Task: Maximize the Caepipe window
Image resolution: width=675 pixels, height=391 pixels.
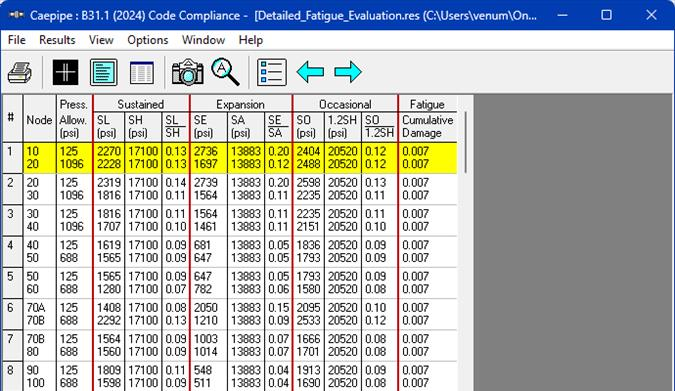Action: (607, 15)
